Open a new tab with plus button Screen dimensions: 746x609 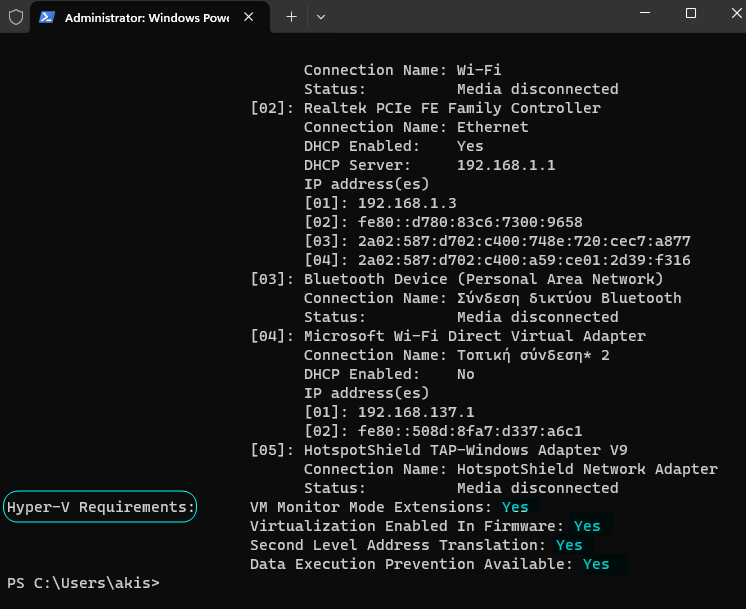point(291,17)
